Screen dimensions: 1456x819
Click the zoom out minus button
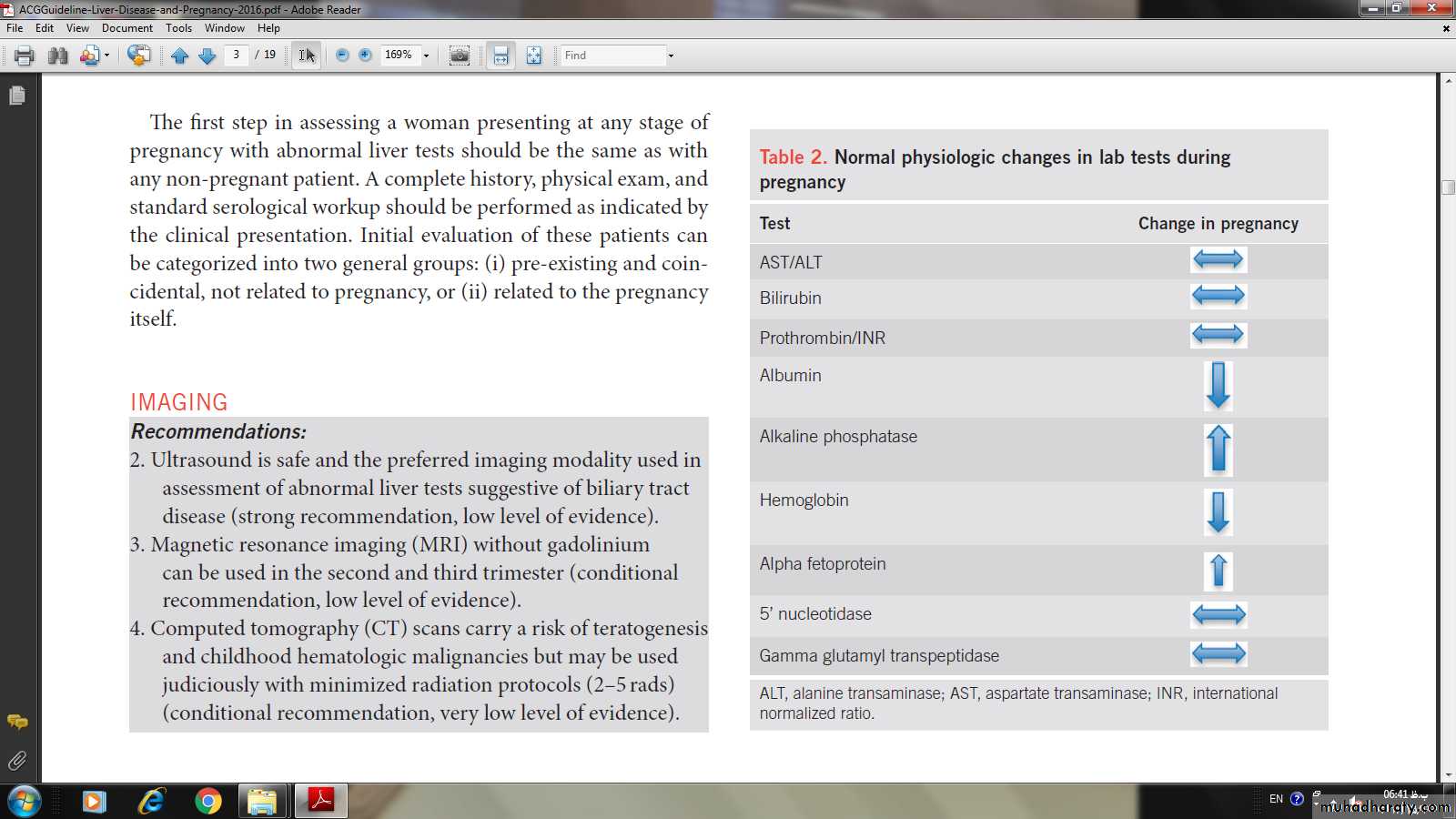click(x=342, y=56)
